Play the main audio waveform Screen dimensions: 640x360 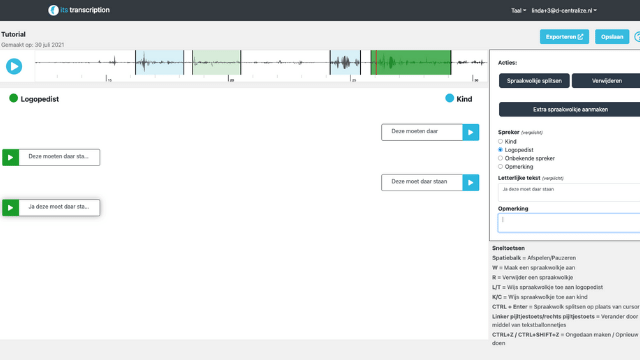point(14,66)
